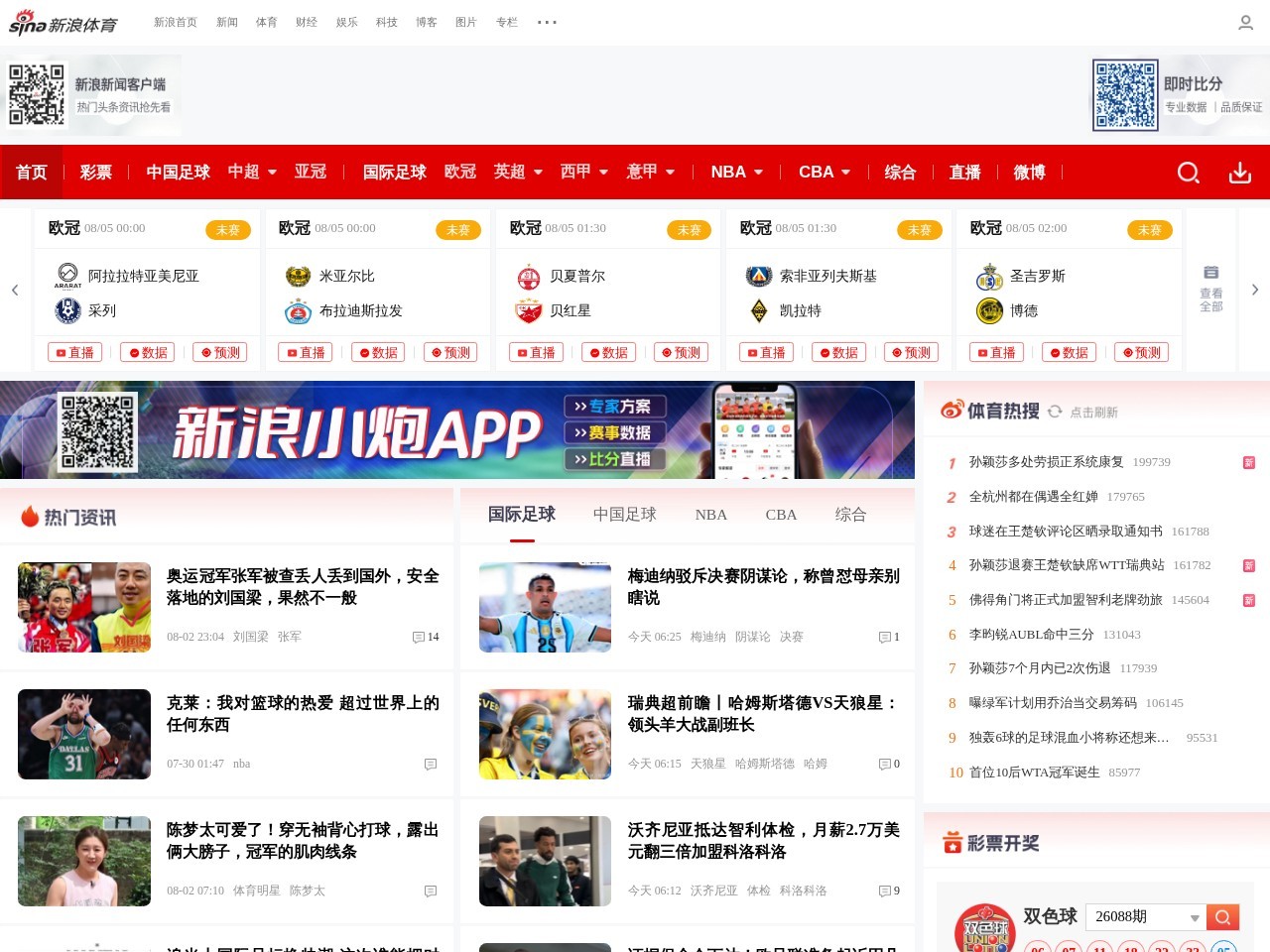Image resolution: width=1270 pixels, height=952 pixels.
Task: Open 圣吉罗斯 team logo
Action: (989, 276)
